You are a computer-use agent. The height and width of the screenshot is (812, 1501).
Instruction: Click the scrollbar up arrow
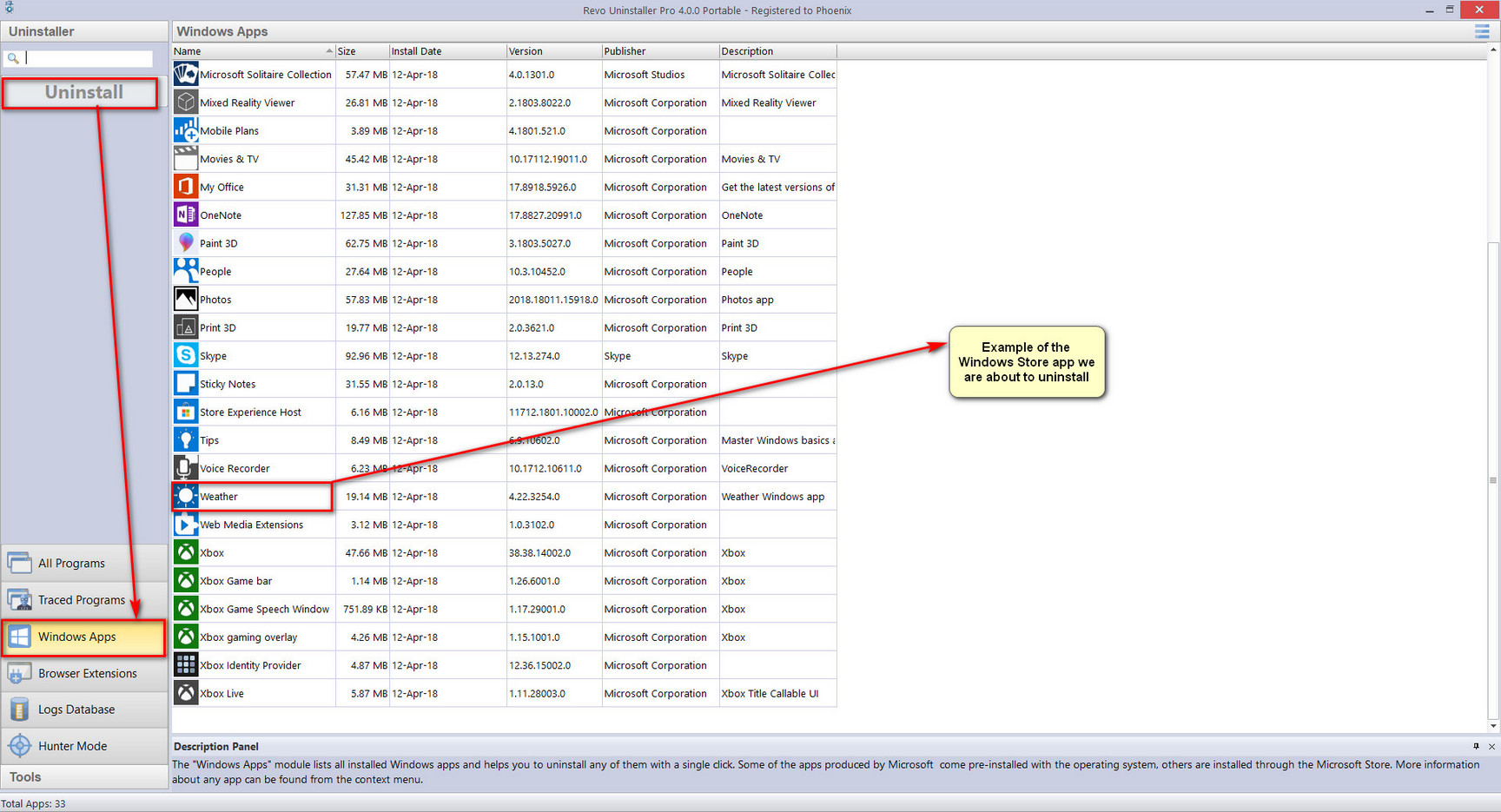coord(1493,50)
